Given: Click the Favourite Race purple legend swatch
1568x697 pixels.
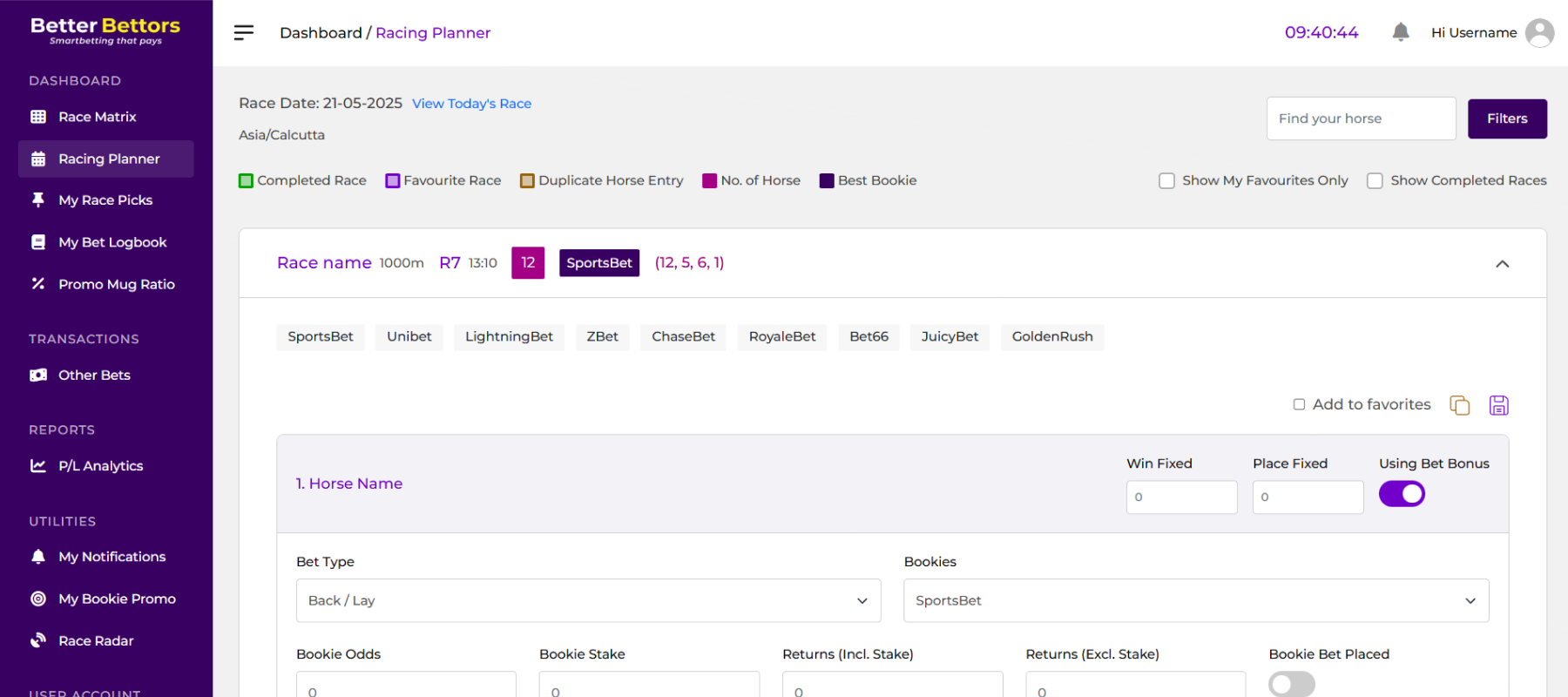Looking at the screenshot, I should coord(393,180).
